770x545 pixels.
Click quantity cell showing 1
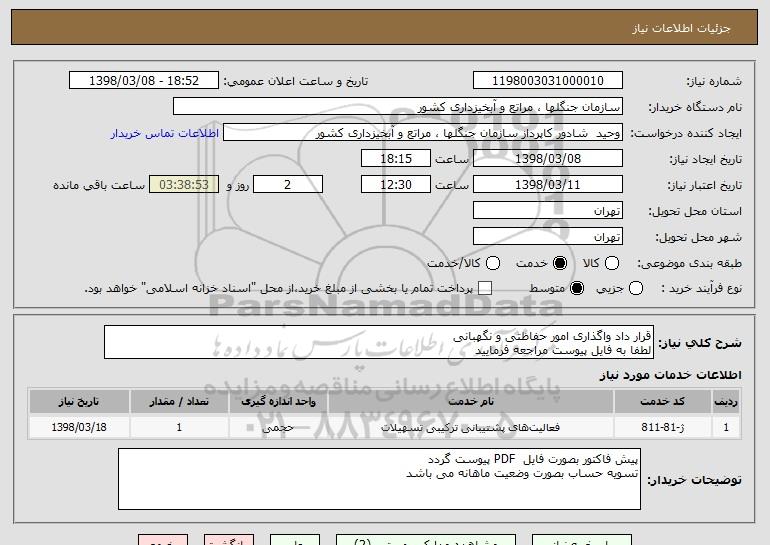(179, 427)
